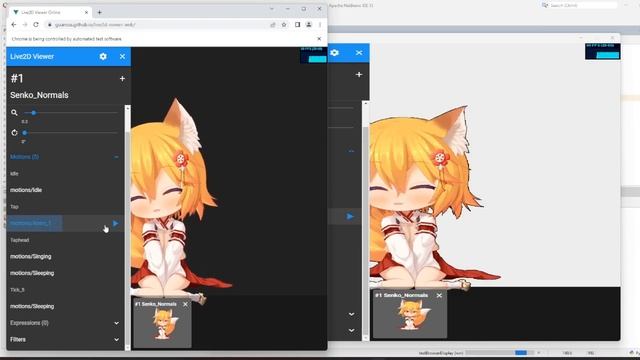Adjust the model zoom scale slider

pos(70,113)
